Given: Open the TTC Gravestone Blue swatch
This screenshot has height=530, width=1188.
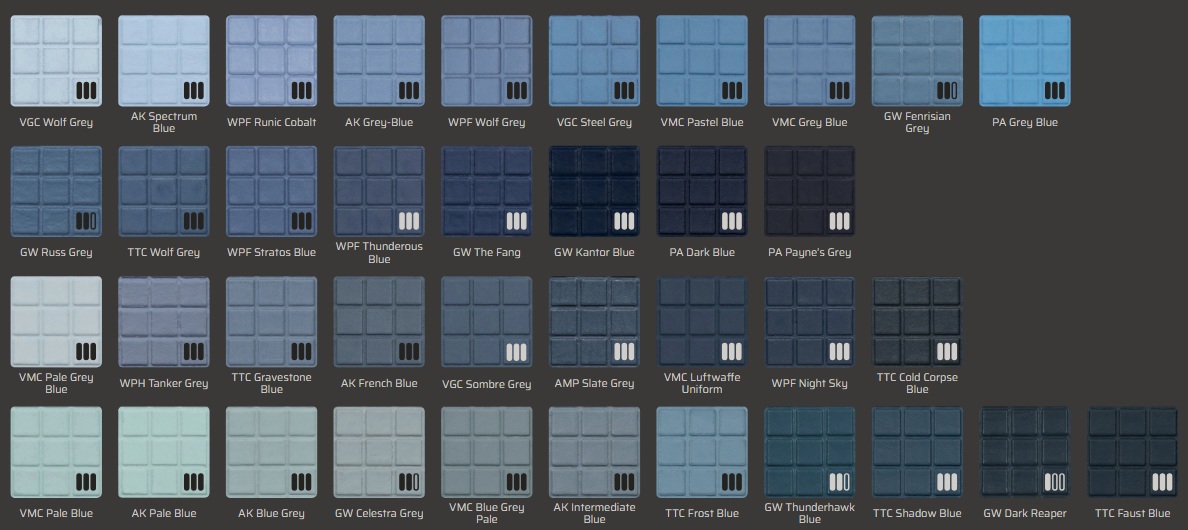Looking at the screenshot, I should coord(271,322).
